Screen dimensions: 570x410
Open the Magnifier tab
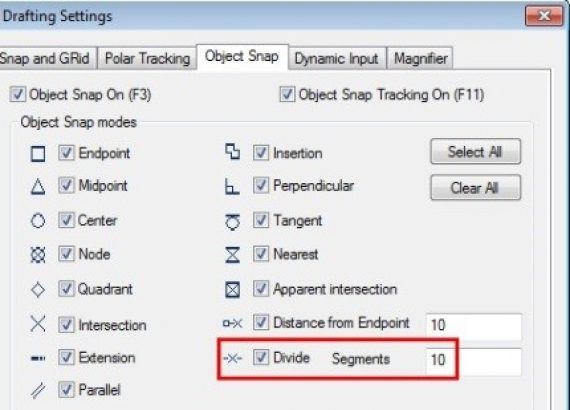point(421,58)
